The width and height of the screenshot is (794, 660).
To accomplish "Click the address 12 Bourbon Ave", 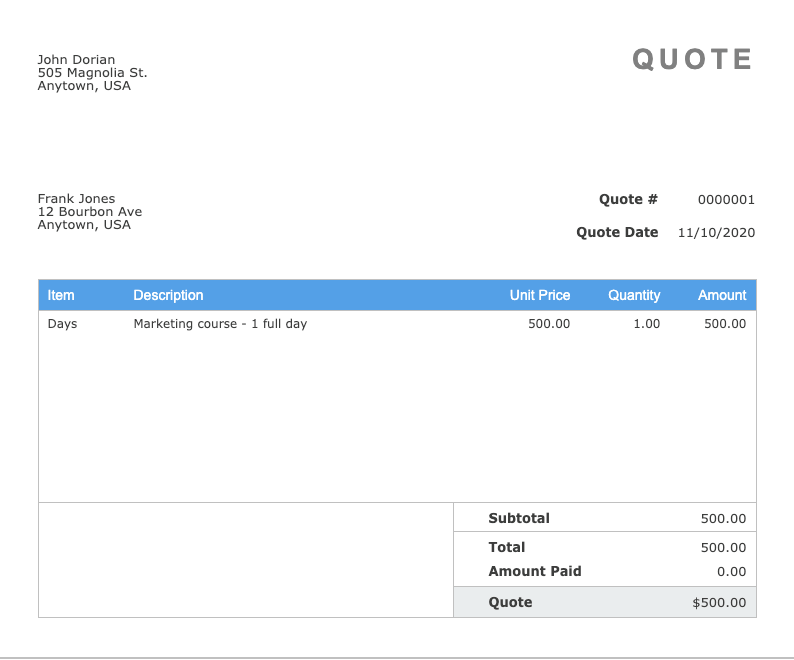I will click(x=90, y=212).
